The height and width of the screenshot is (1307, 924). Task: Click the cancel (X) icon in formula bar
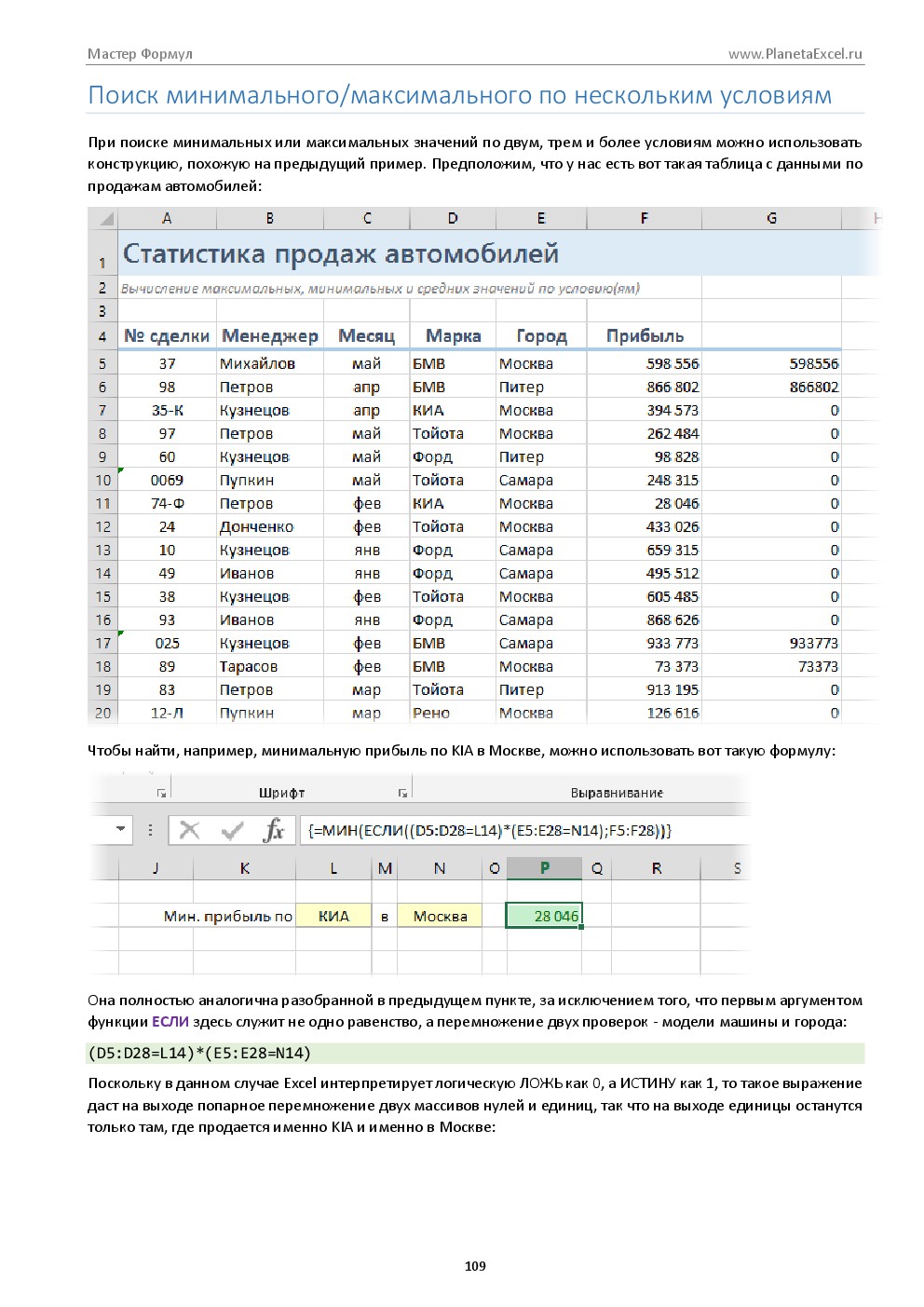(x=190, y=830)
